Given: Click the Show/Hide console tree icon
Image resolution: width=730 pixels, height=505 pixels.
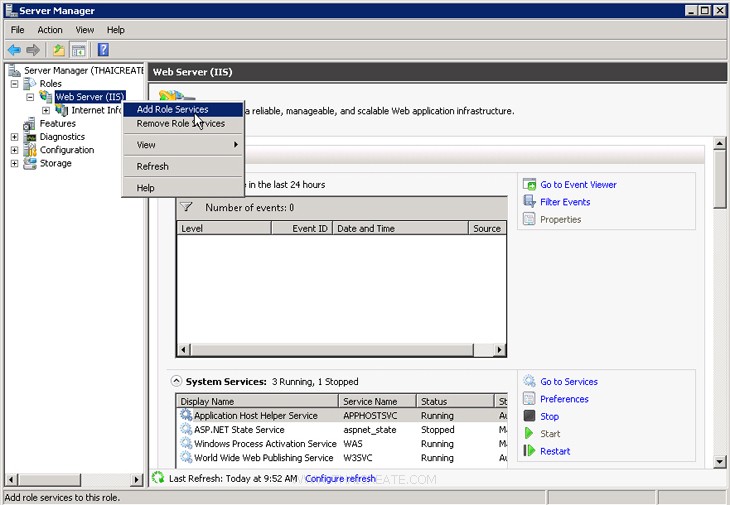Looking at the screenshot, I should [78, 50].
